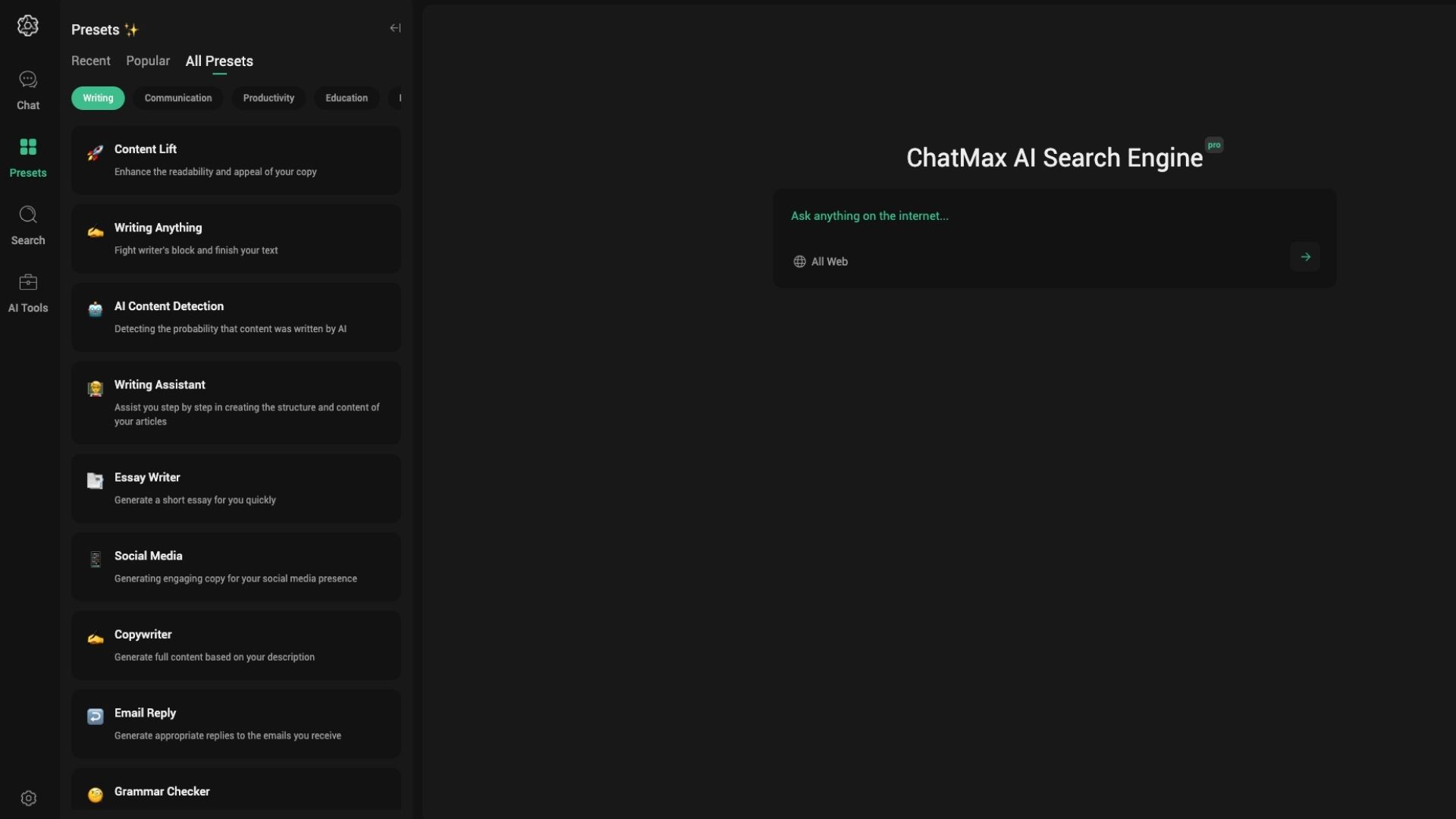Viewport: 1456px width, 819px height.
Task: Open the Essay Writer preset
Action: coord(236,488)
